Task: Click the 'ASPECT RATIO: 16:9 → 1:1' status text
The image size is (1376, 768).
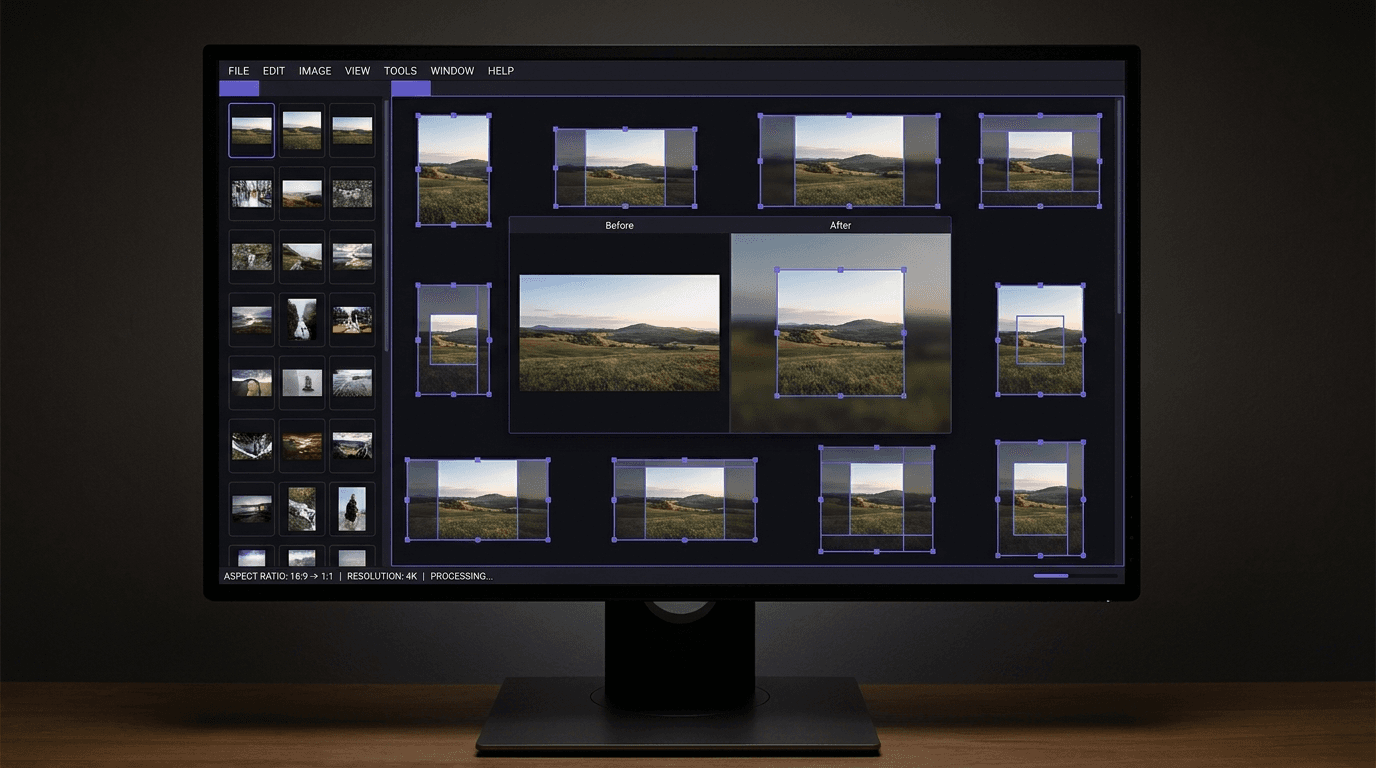Action: [x=278, y=576]
